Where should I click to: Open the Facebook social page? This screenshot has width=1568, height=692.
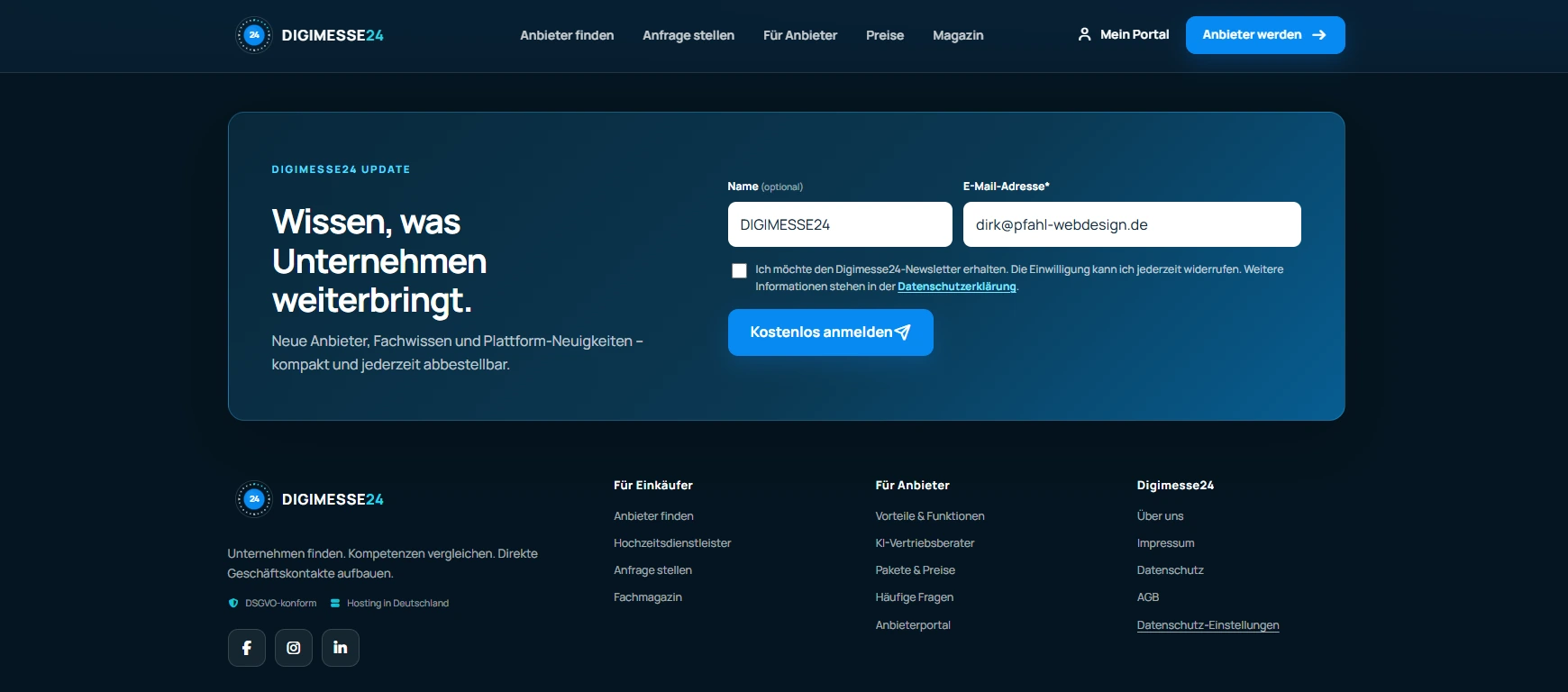coord(247,648)
